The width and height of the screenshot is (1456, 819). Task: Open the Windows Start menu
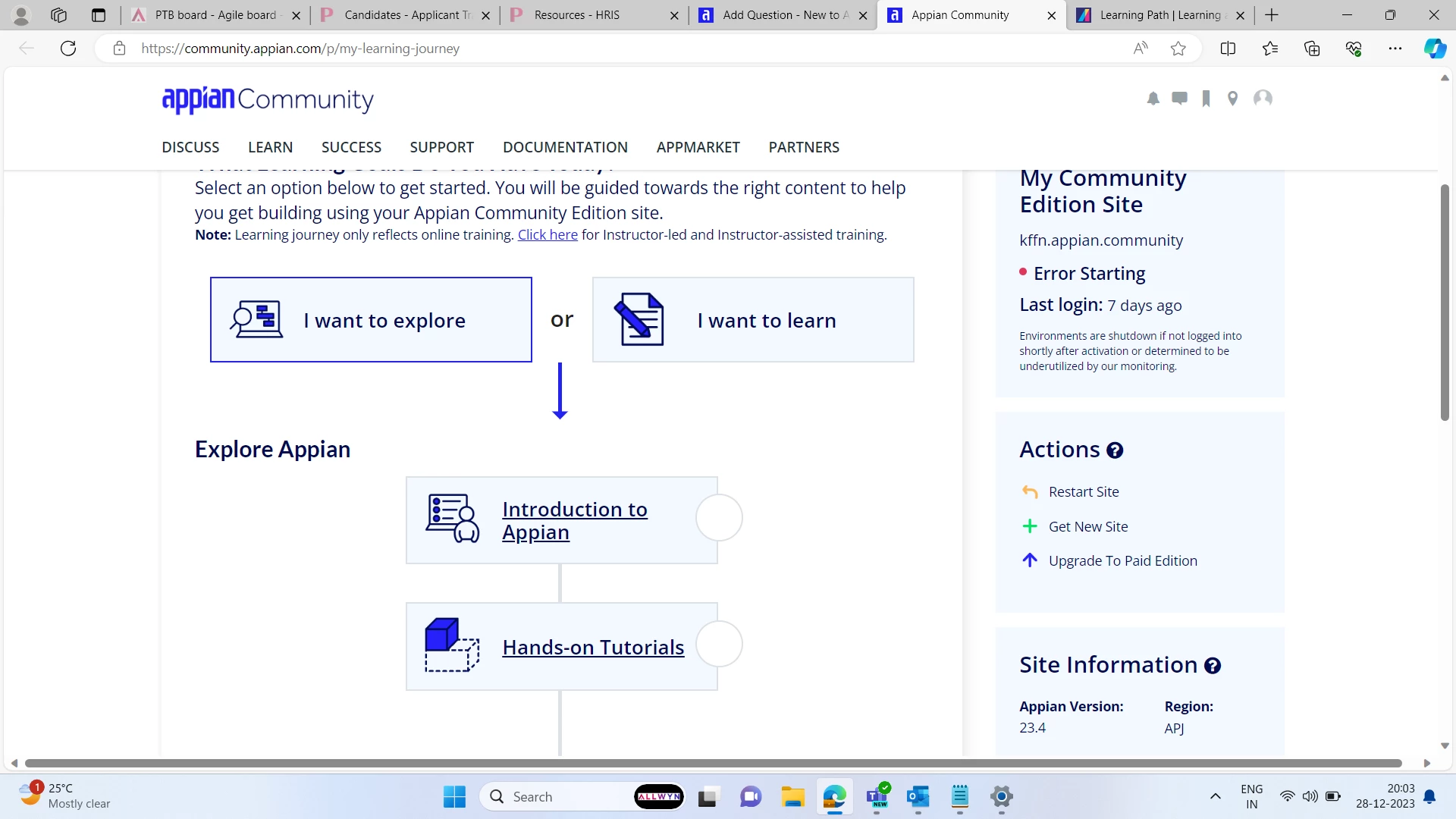pos(454,797)
